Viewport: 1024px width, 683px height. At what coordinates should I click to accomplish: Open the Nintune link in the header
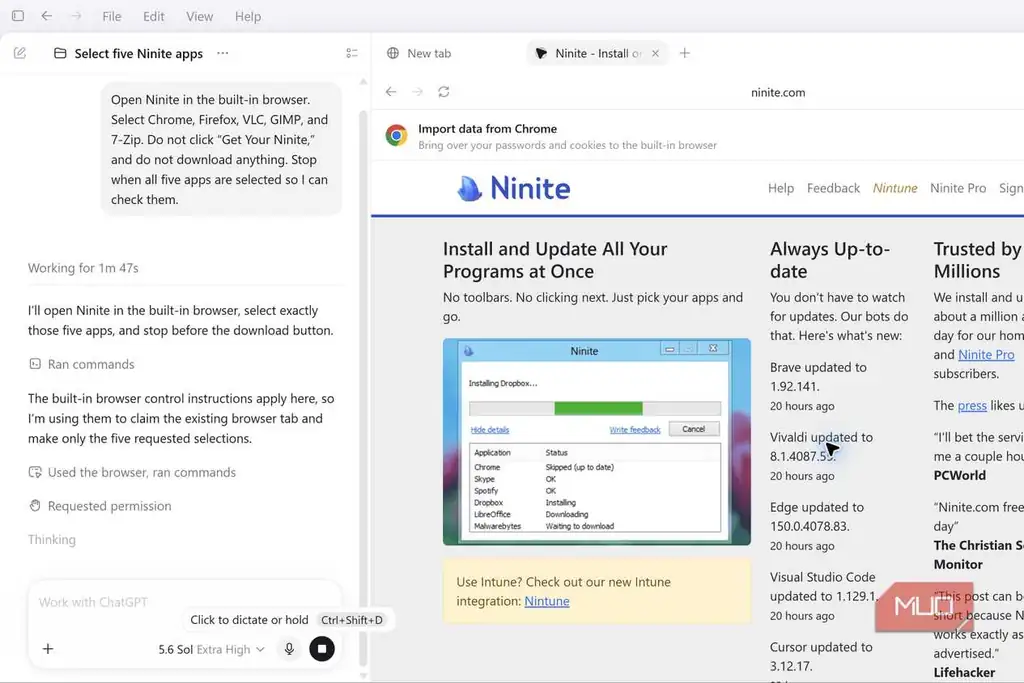tap(895, 188)
